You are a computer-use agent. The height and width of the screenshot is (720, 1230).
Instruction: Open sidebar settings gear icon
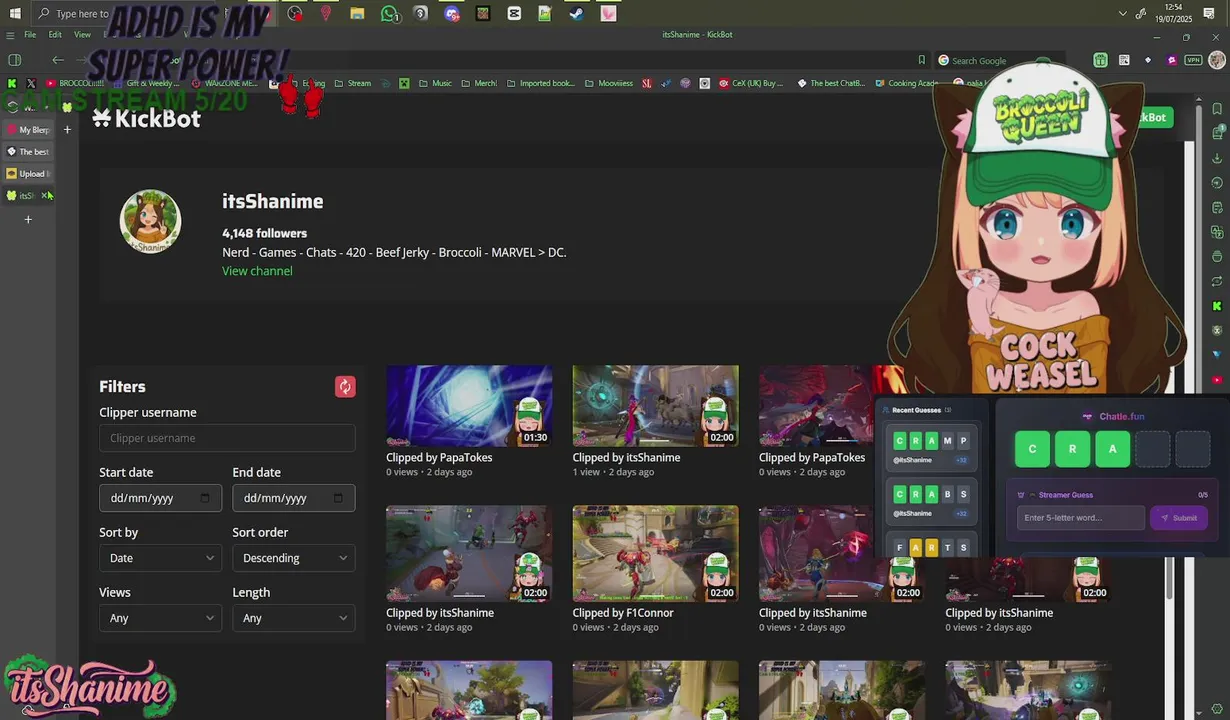tap(1217, 710)
